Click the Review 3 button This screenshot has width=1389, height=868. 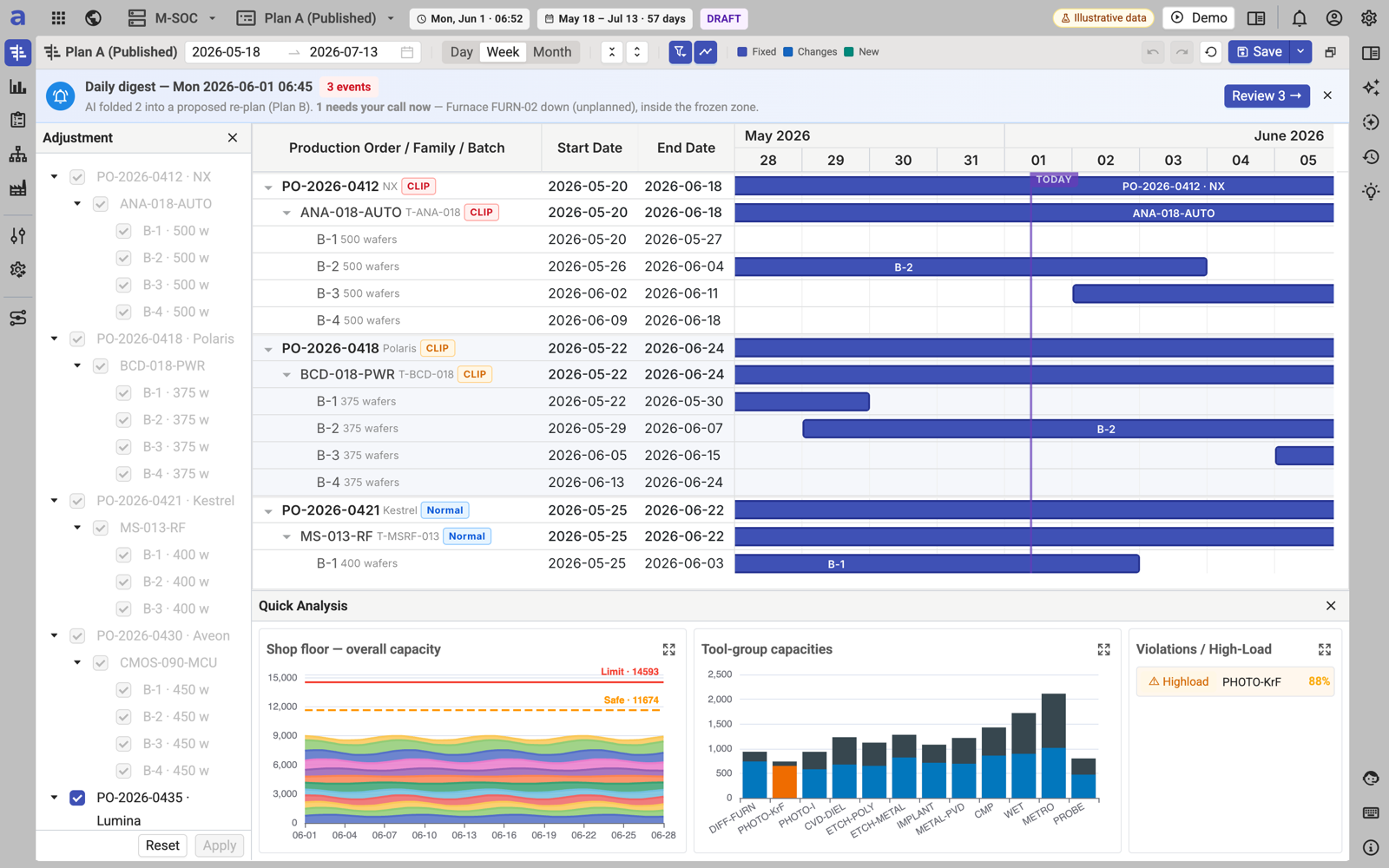[1267, 95]
